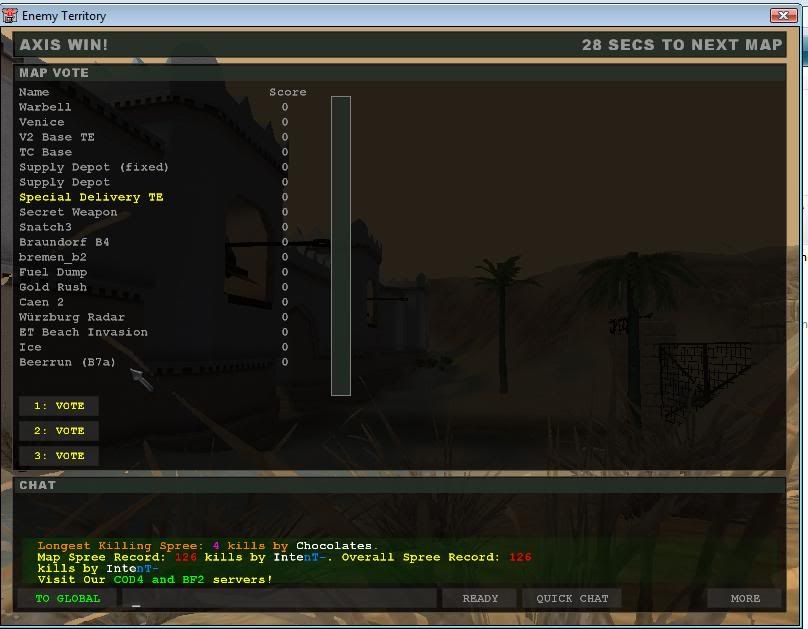Image resolution: width=808 pixels, height=629 pixels.
Task: Click highlighted Special Delivery TE map
Action: click(x=91, y=197)
